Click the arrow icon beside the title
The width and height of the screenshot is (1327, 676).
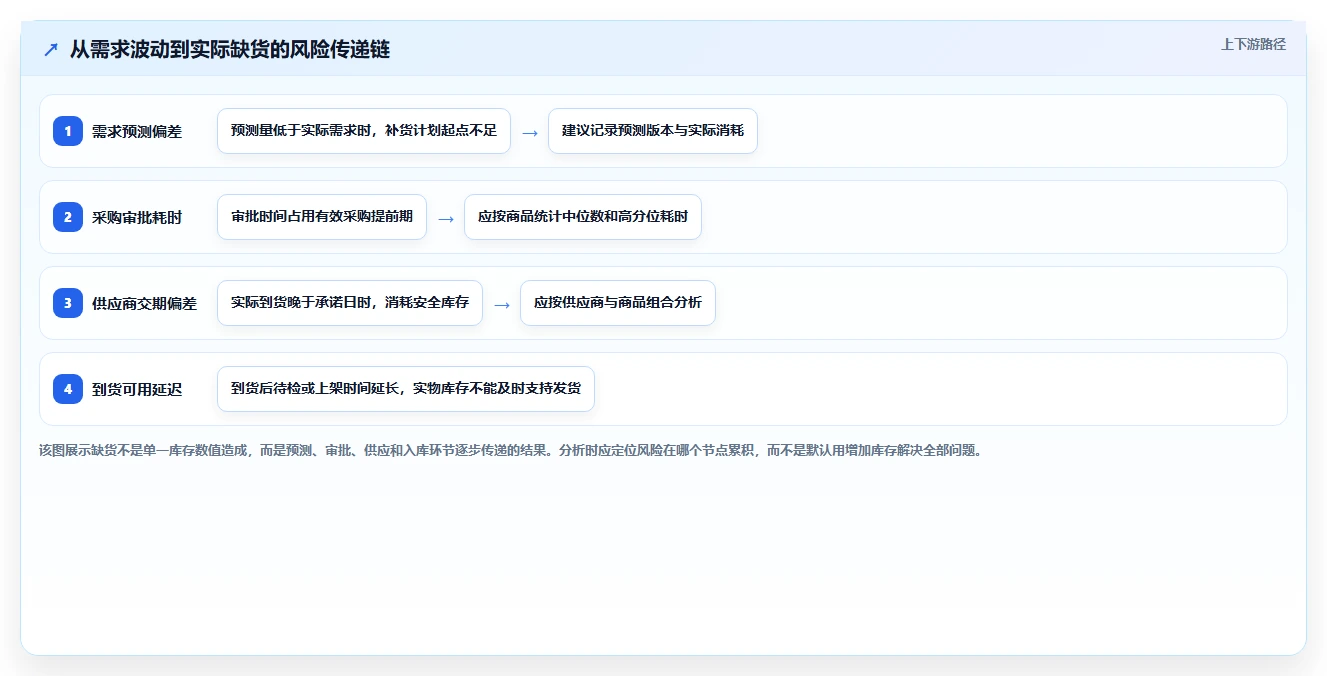tap(51, 49)
